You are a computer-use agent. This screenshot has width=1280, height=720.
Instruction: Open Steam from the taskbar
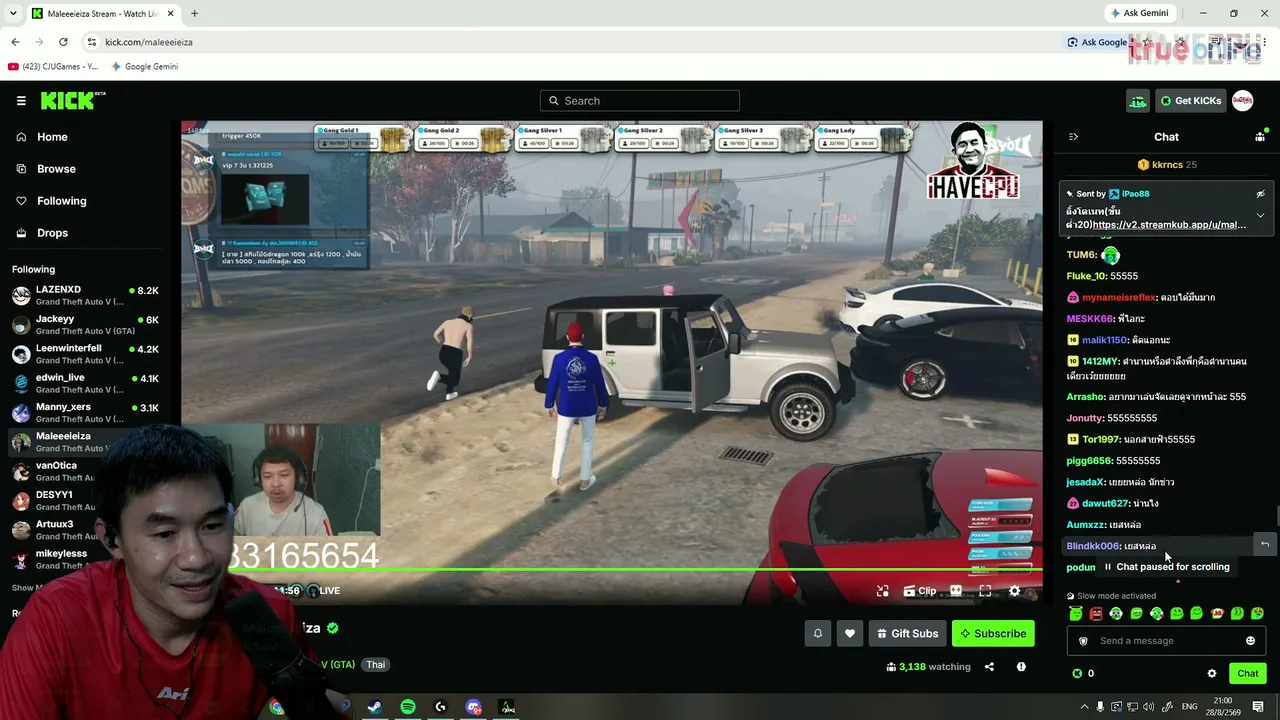(x=374, y=707)
